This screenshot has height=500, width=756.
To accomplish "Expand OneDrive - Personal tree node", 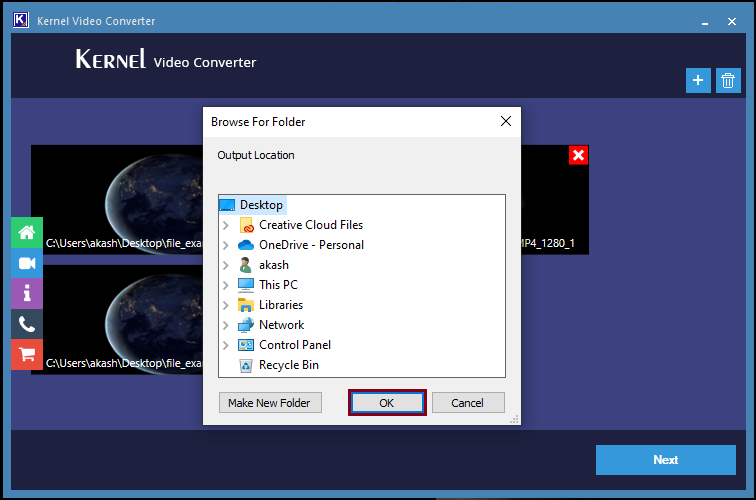I will click(226, 245).
